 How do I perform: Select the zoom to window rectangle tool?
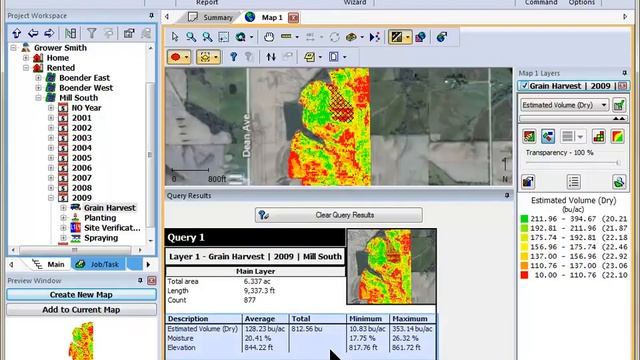(x=224, y=37)
